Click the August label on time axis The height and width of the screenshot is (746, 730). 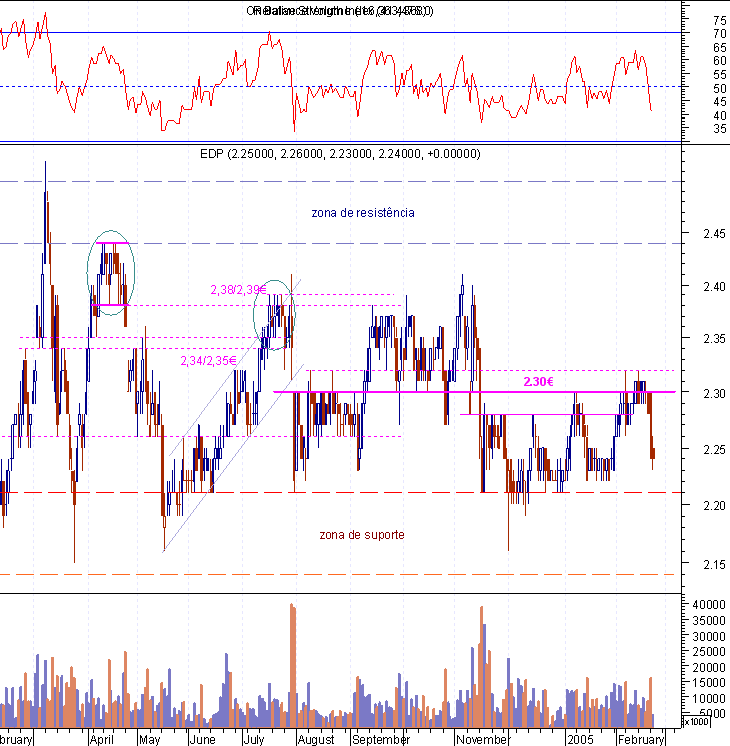point(316,739)
